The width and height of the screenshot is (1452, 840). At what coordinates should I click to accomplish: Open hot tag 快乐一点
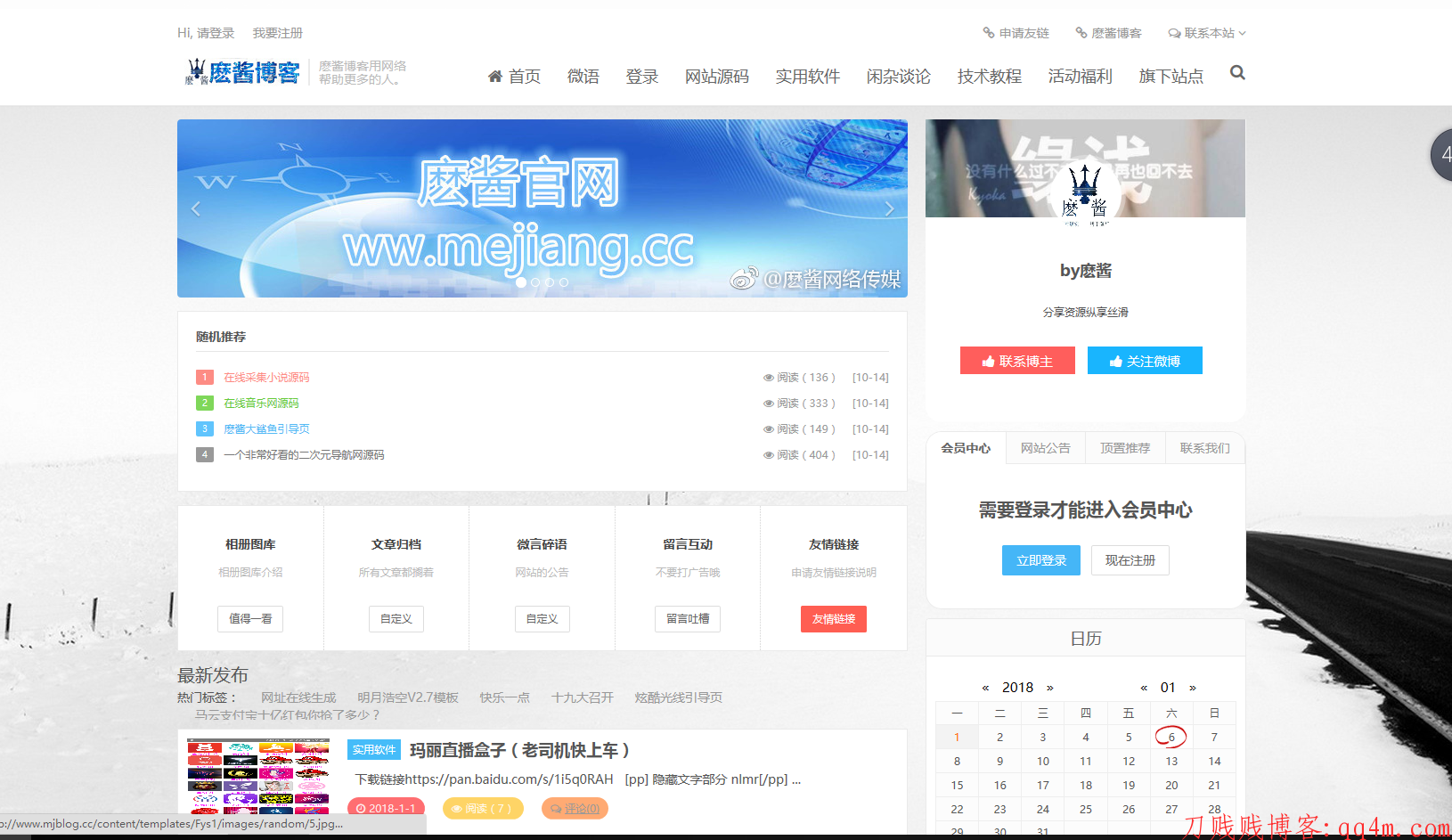click(x=505, y=697)
